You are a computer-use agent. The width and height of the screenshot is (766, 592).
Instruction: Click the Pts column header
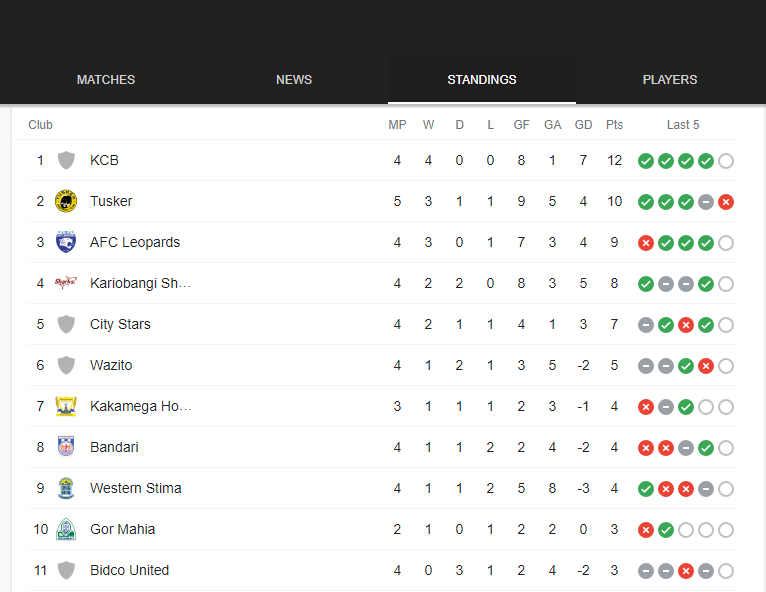615,125
